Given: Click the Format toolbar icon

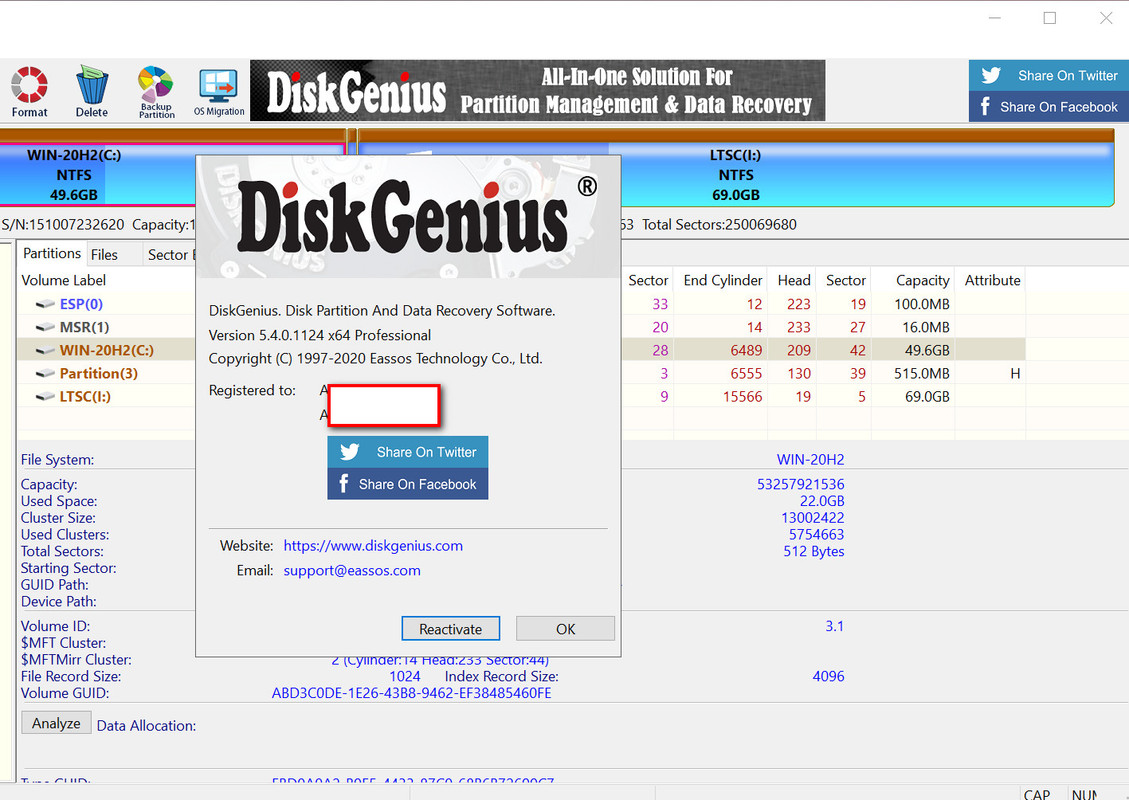Looking at the screenshot, I should (x=30, y=91).
